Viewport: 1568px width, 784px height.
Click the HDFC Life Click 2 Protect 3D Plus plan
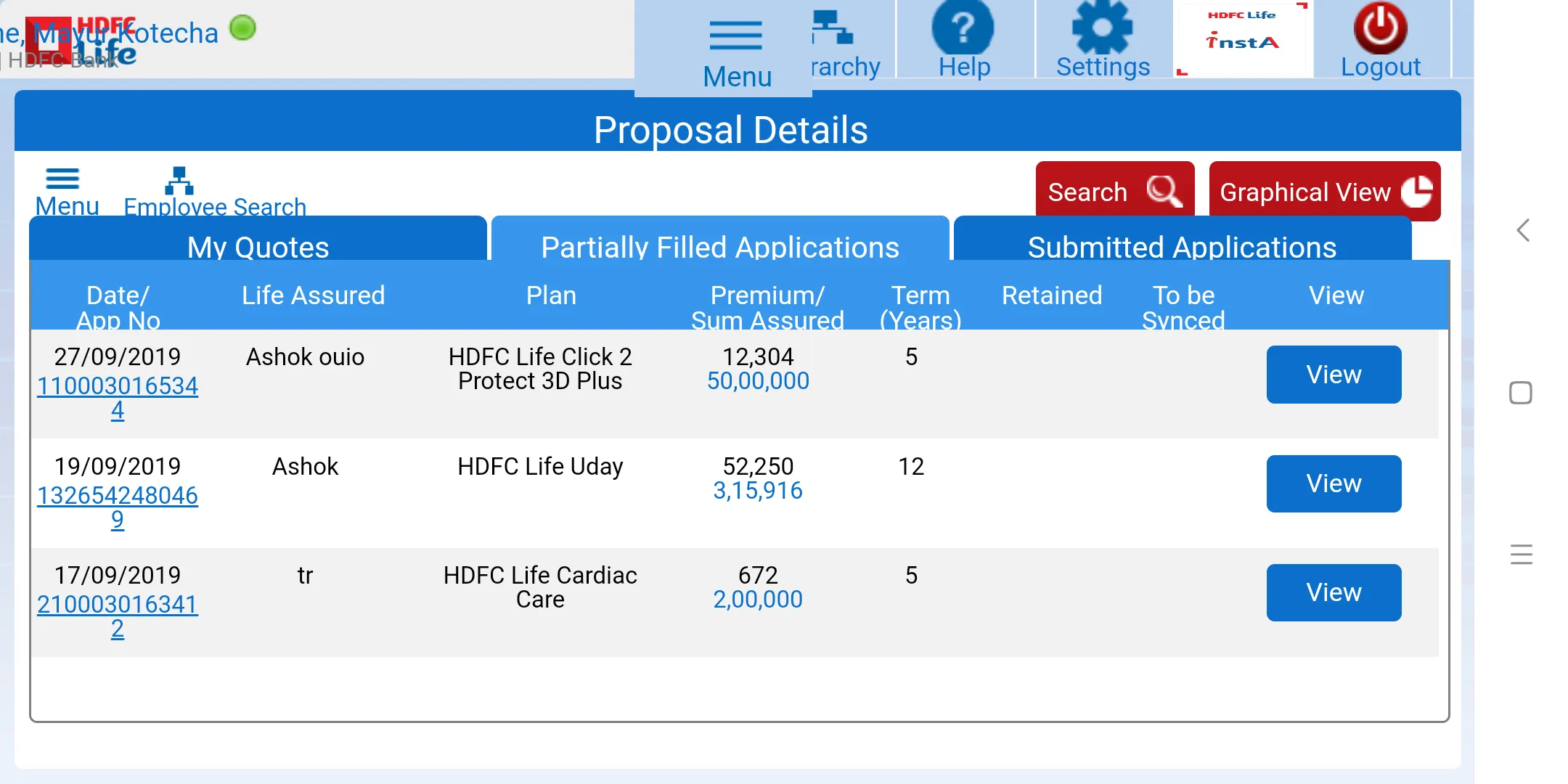click(x=540, y=369)
